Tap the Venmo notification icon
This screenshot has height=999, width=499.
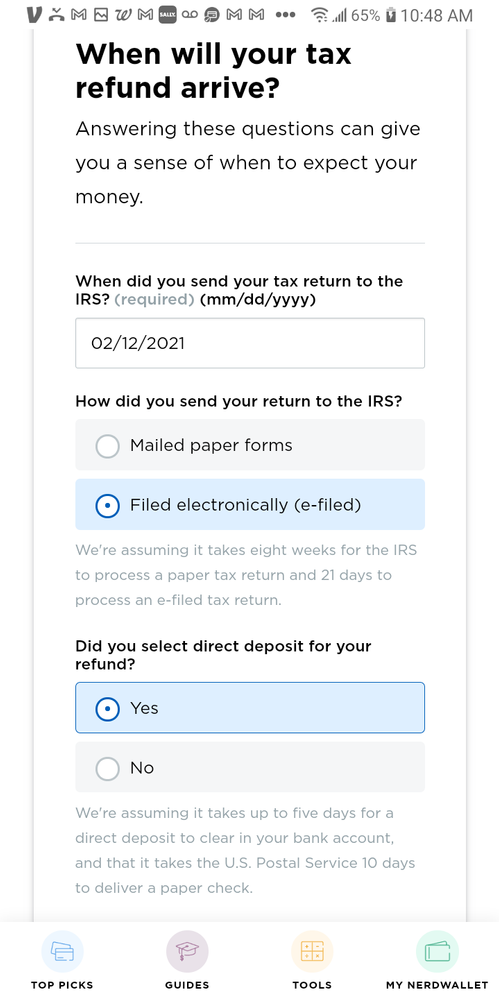pos(36,15)
